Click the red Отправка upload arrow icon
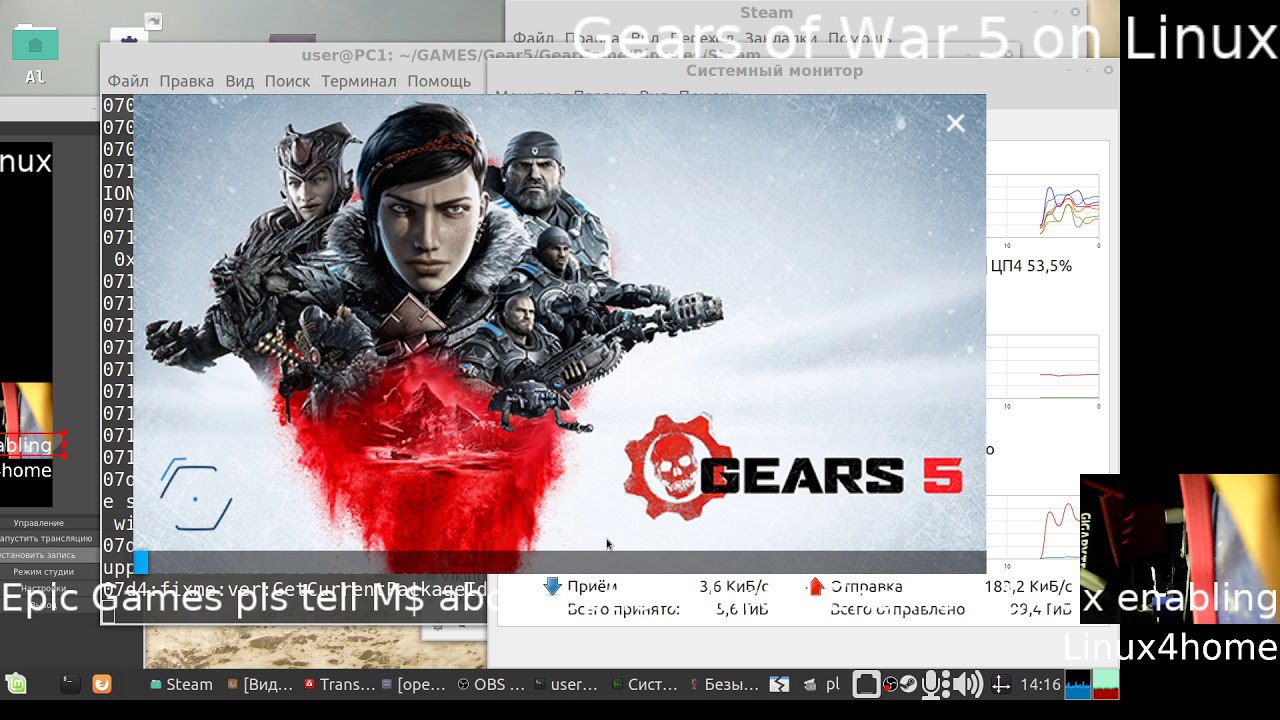 tap(816, 587)
